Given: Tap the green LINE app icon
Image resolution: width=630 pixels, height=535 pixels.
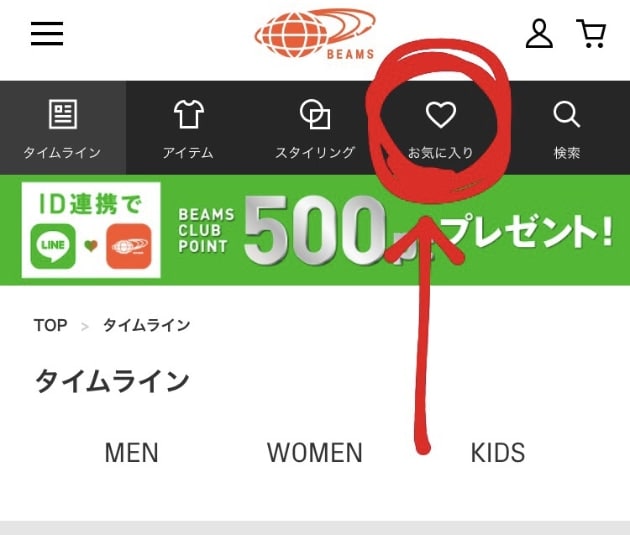Looking at the screenshot, I should click(x=53, y=246).
